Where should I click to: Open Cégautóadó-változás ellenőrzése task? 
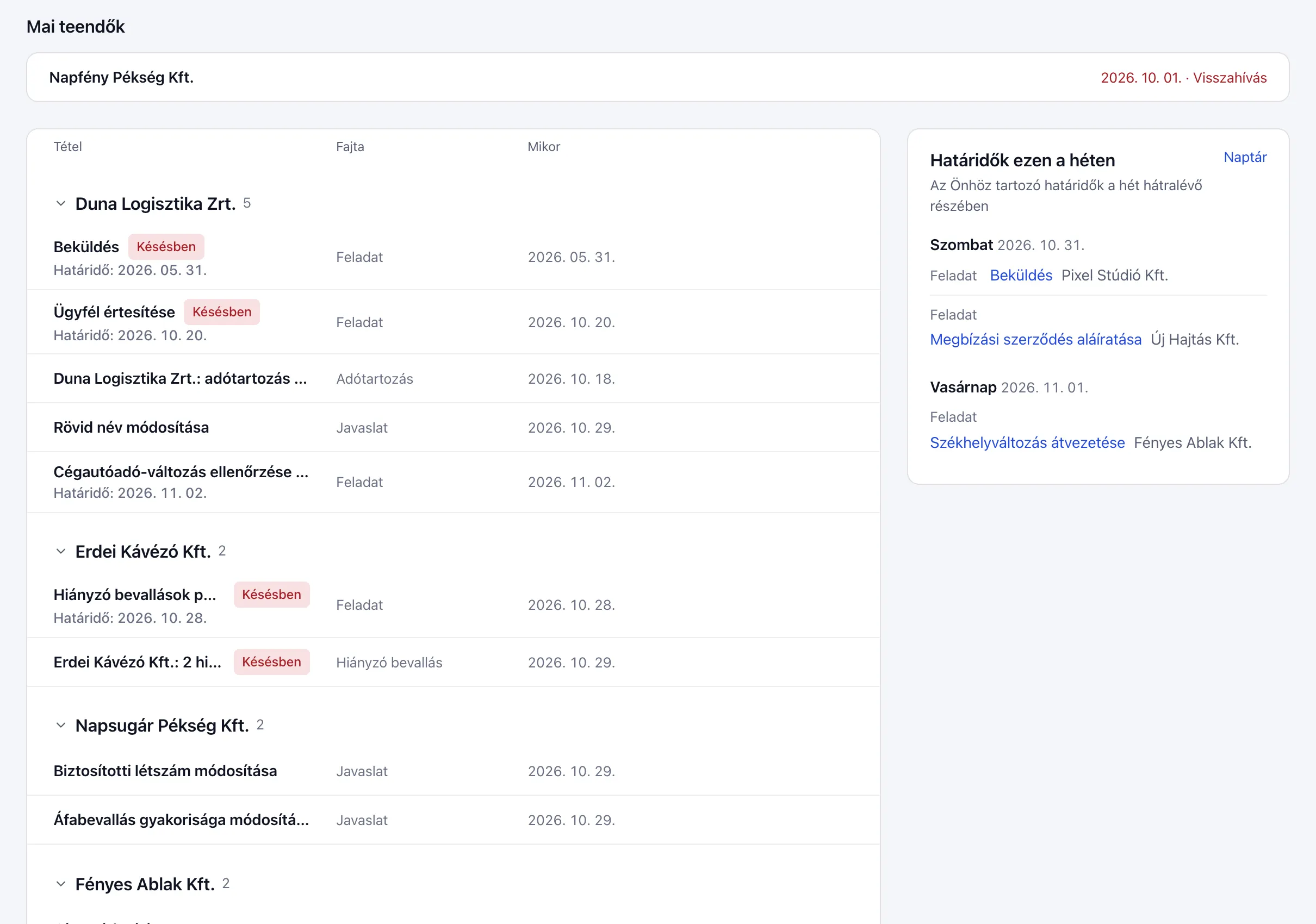(x=181, y=472)
